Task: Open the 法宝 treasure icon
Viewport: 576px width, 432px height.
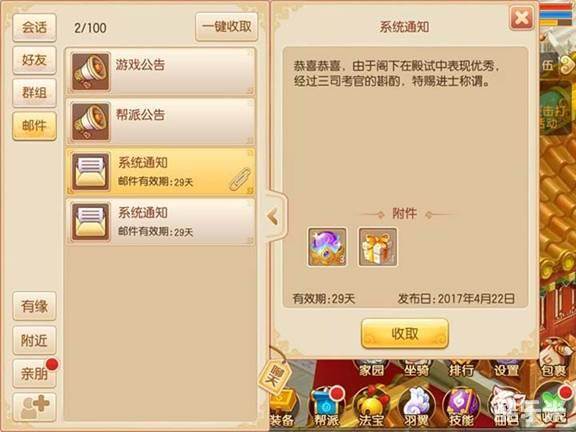Action: pos(370,408)
